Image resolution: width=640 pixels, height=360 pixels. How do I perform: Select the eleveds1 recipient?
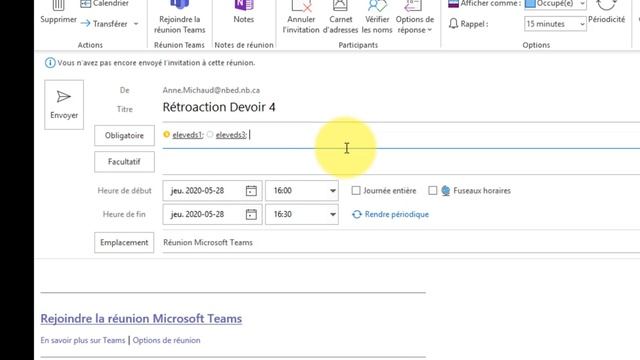[x=187, y=135]
